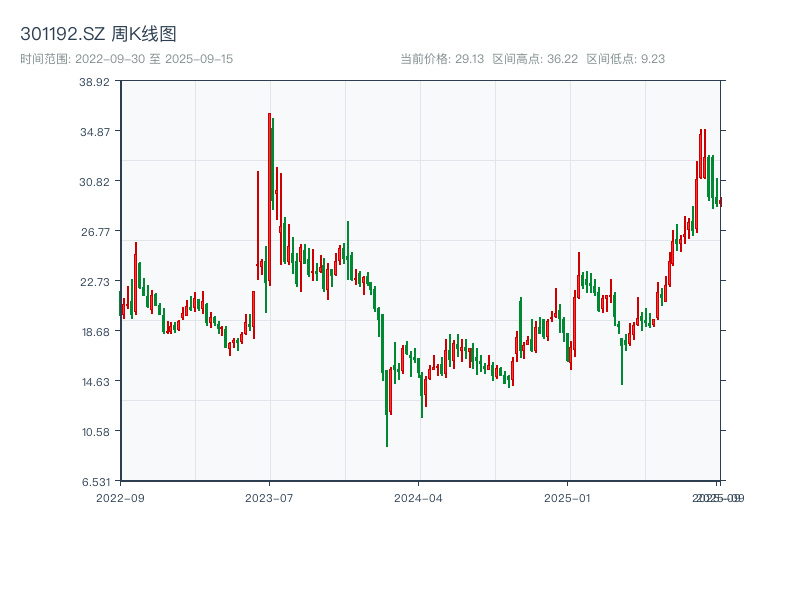This screenshot has width=800, height=600.
Task: Click the 区间低点: 9.23 label
Action: point(626,59)
